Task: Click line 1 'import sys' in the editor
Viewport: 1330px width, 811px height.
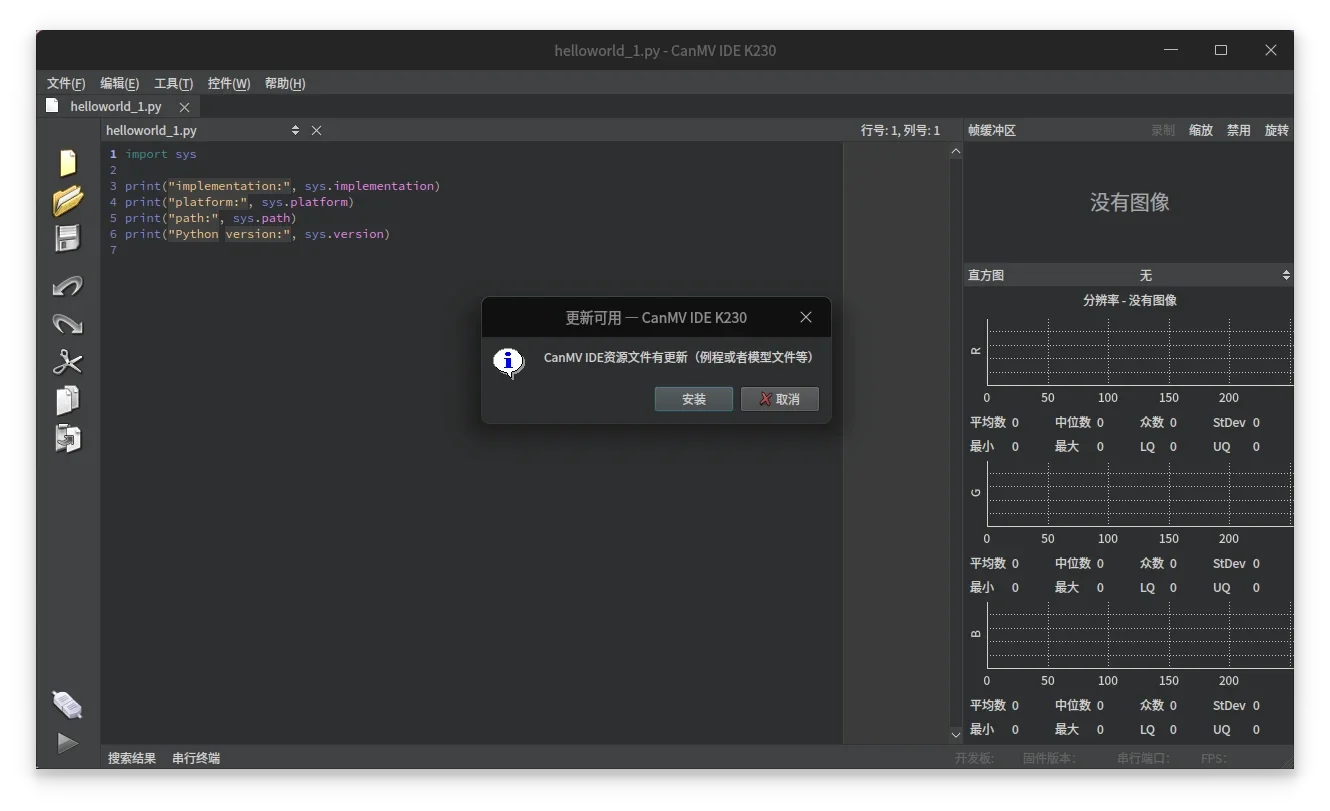Action: tap(161, 154)
